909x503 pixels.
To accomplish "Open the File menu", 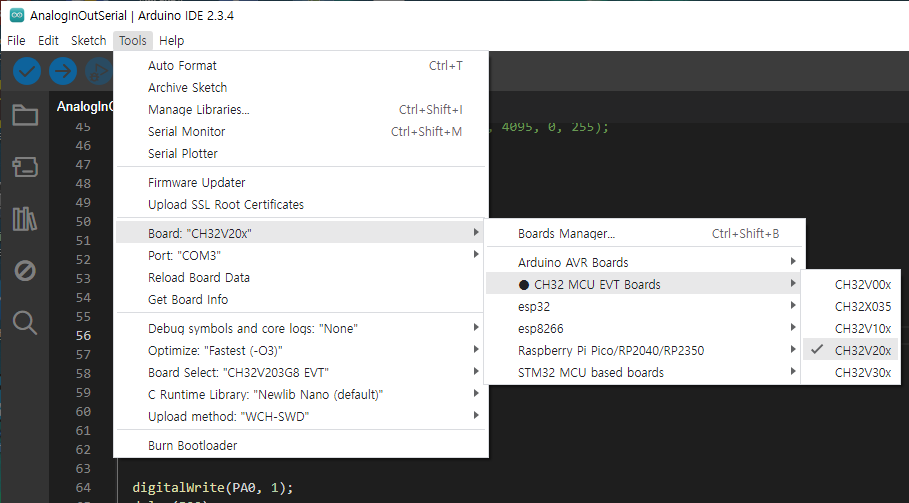I will click(x=16, y=41).
